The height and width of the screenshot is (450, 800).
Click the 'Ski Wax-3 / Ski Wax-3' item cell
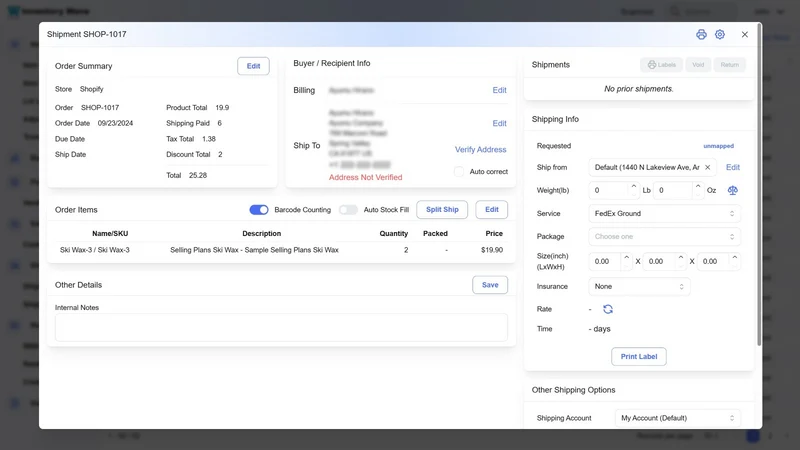pyautogui.click(x=95, y=250)
